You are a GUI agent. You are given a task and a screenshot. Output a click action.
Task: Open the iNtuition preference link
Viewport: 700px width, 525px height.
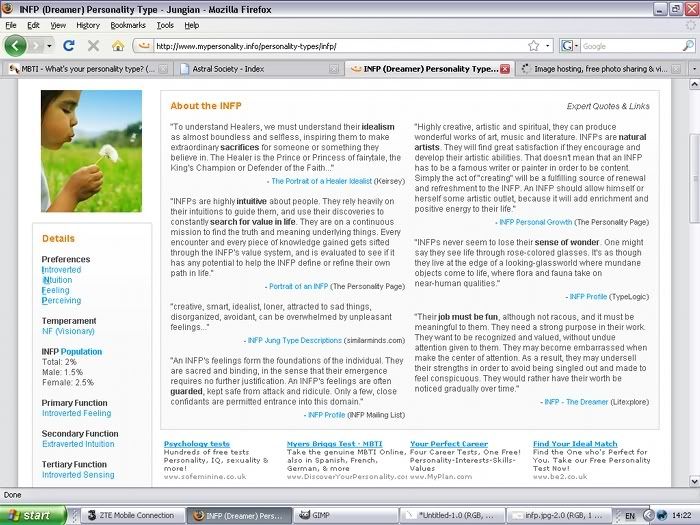[57, 280]
